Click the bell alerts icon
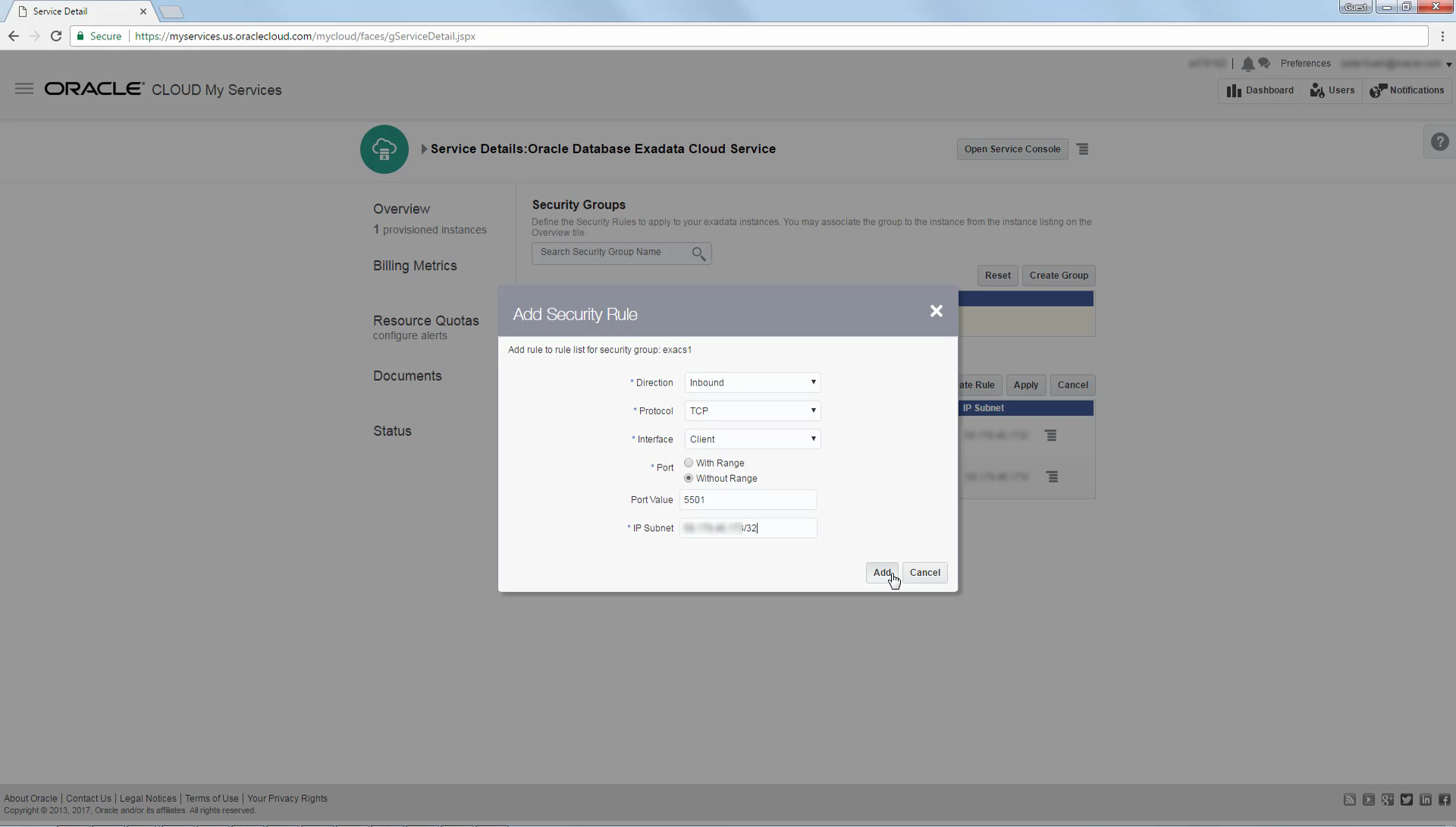This screenshot has height=827, width=1456. [1247, 64]
